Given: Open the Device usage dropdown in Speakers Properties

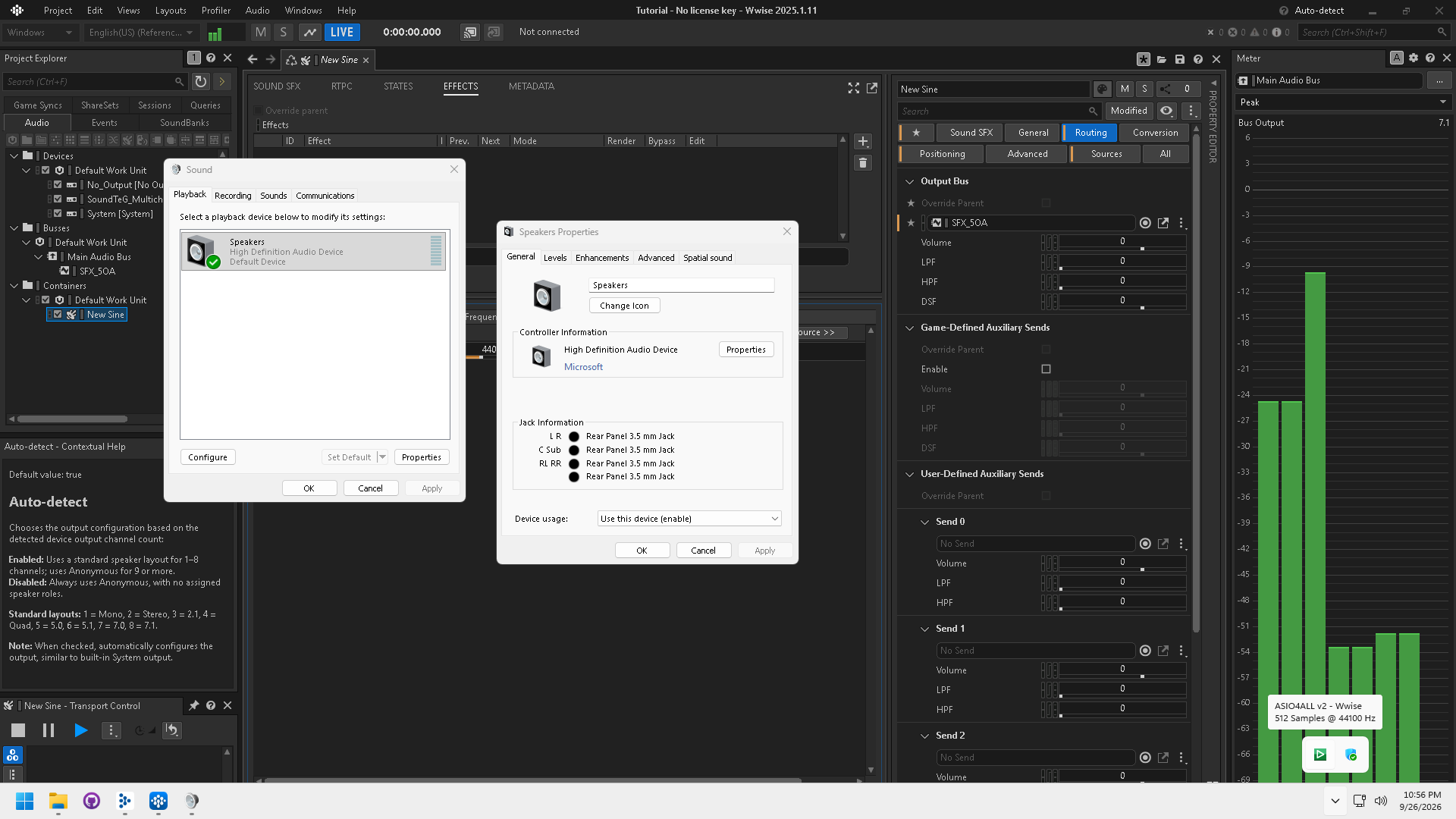Looking at the screenshot, I should click(689, 519).
